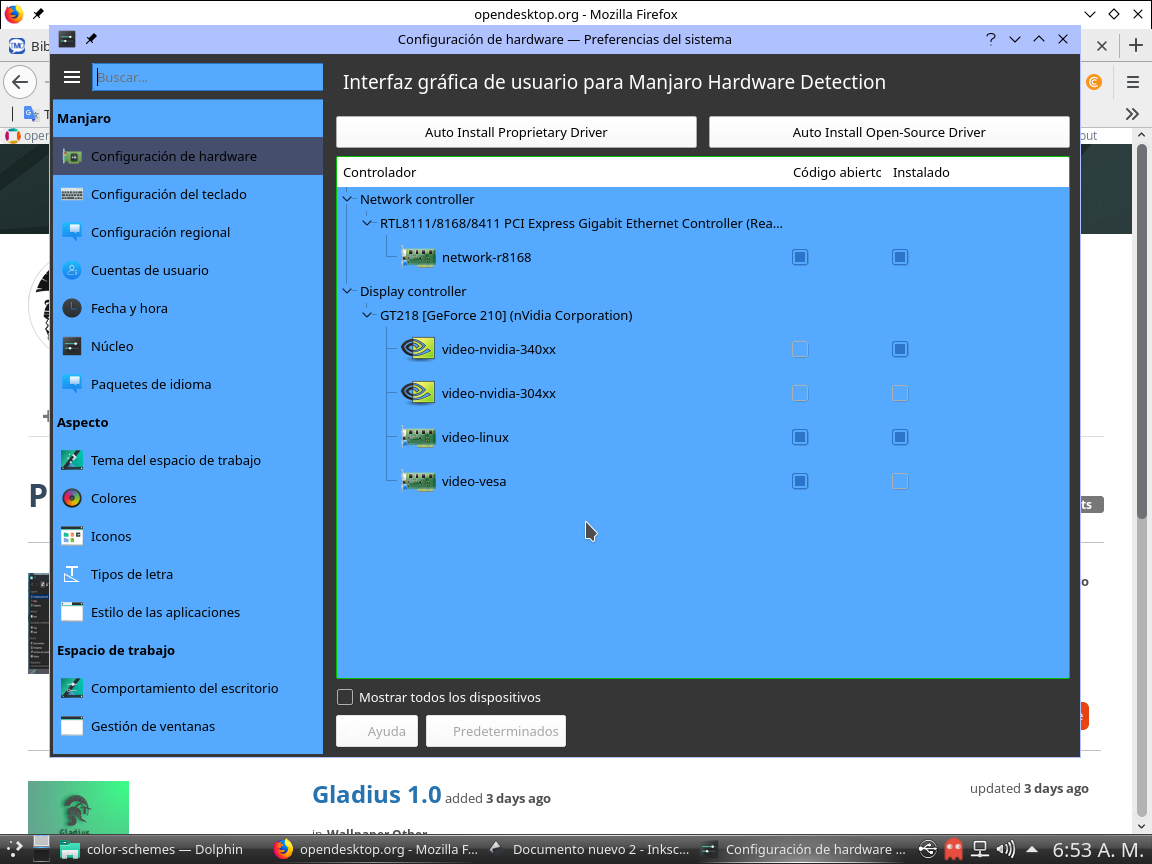Switch to color-schemes Dolphin taskbar entry

point(151,850)
